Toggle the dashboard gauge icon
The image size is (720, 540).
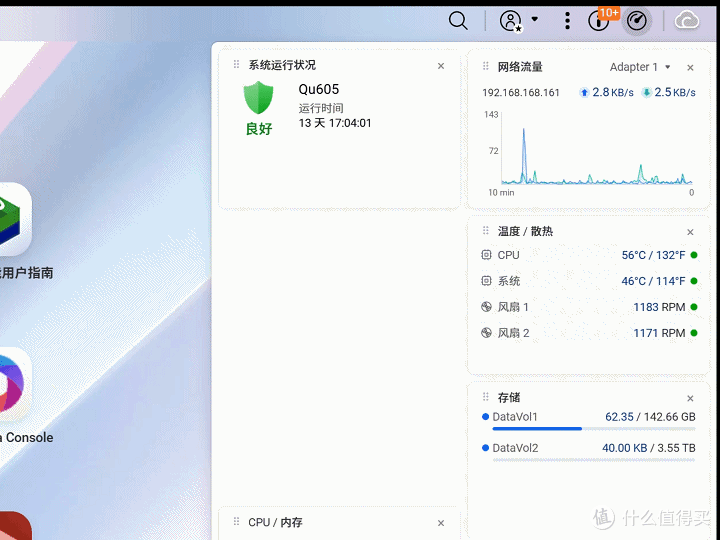coord(637,21)
